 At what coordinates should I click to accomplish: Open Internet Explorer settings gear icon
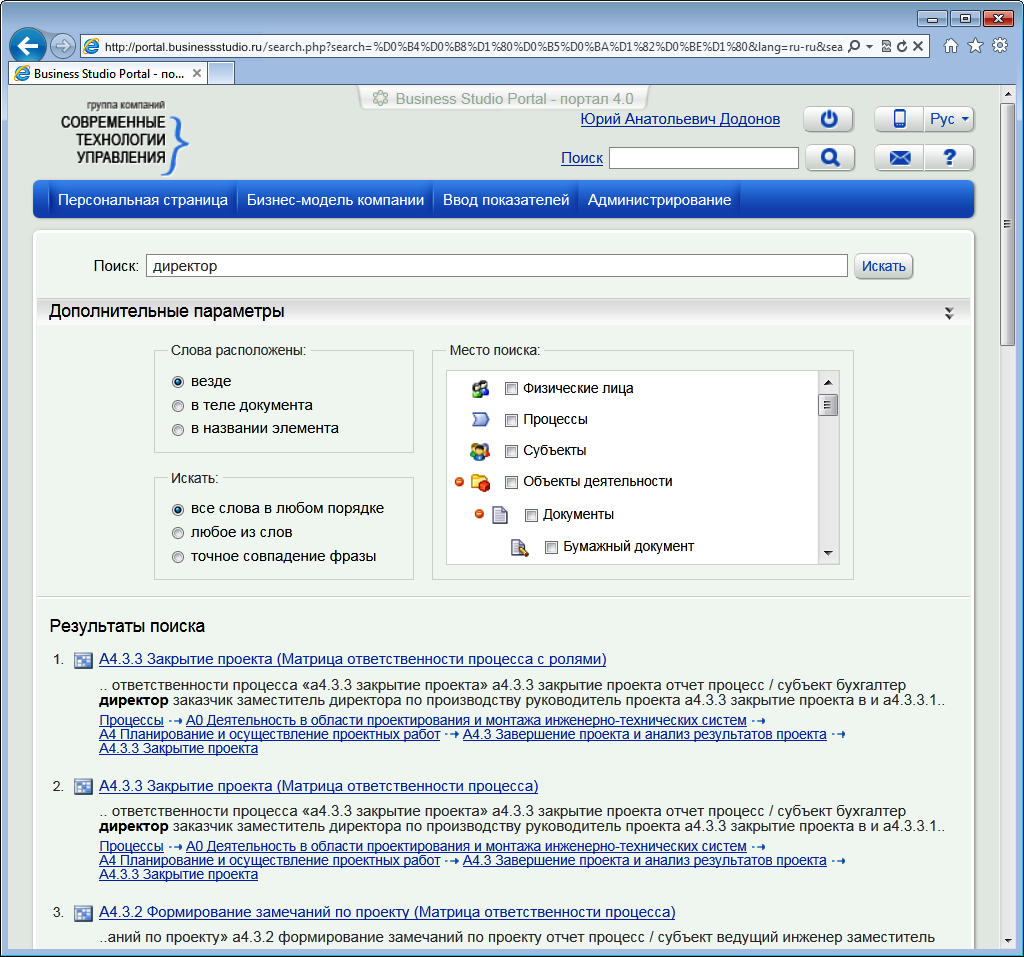pyautogui.click(x=999, y=46)
